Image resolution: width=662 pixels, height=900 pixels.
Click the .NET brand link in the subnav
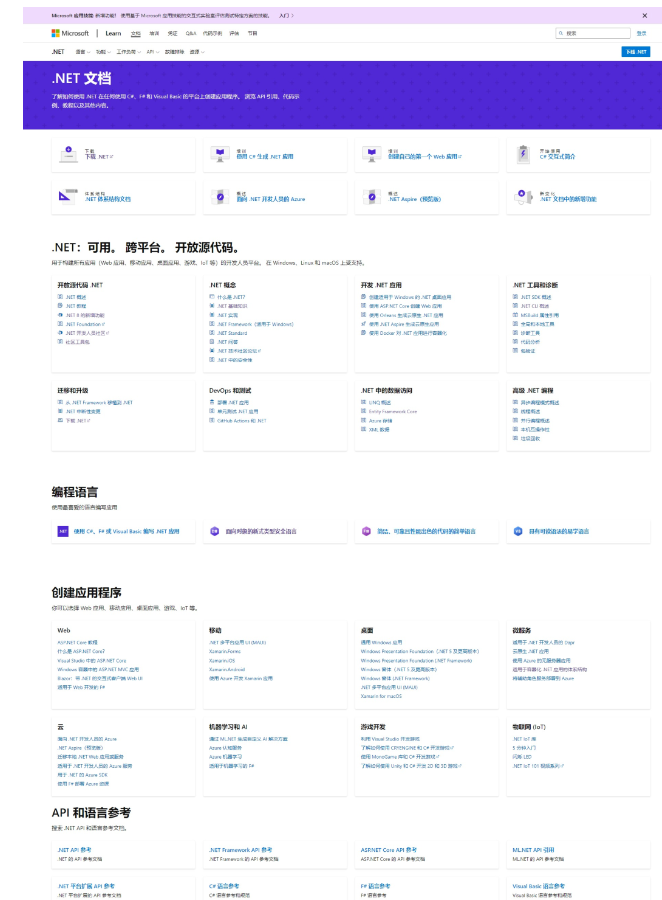point(58,52)
